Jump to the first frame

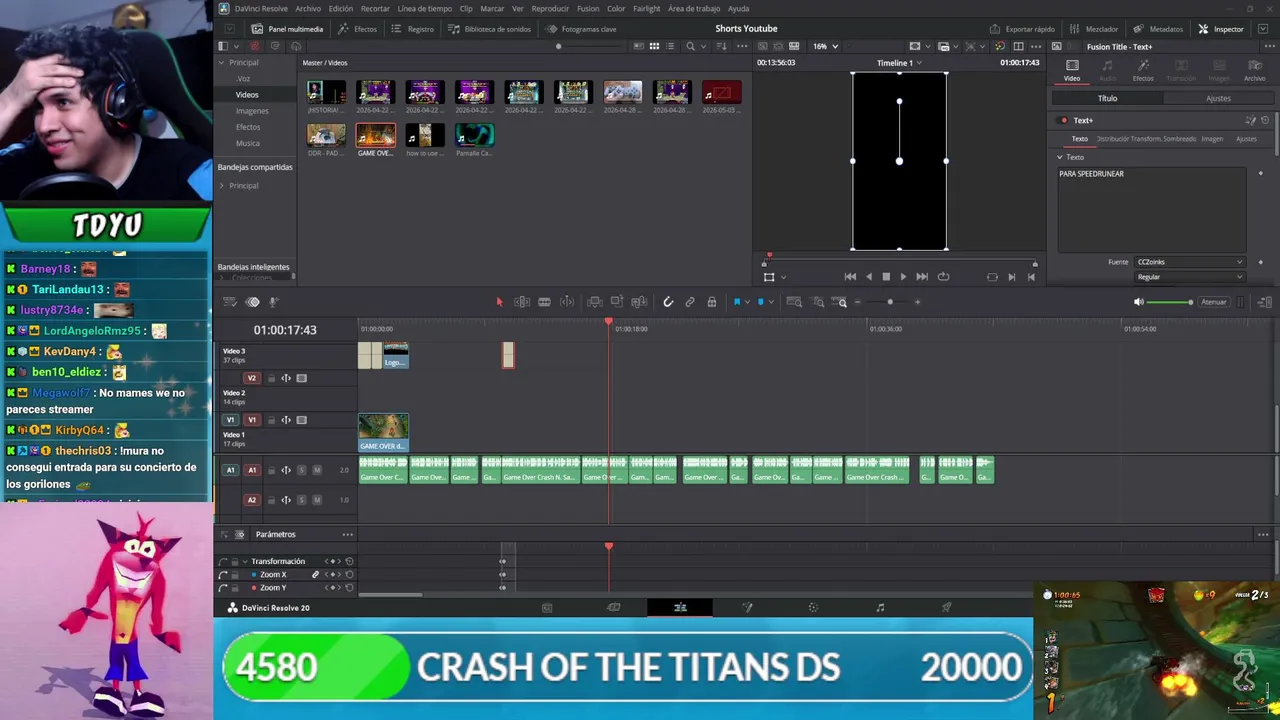coord(850,277)
